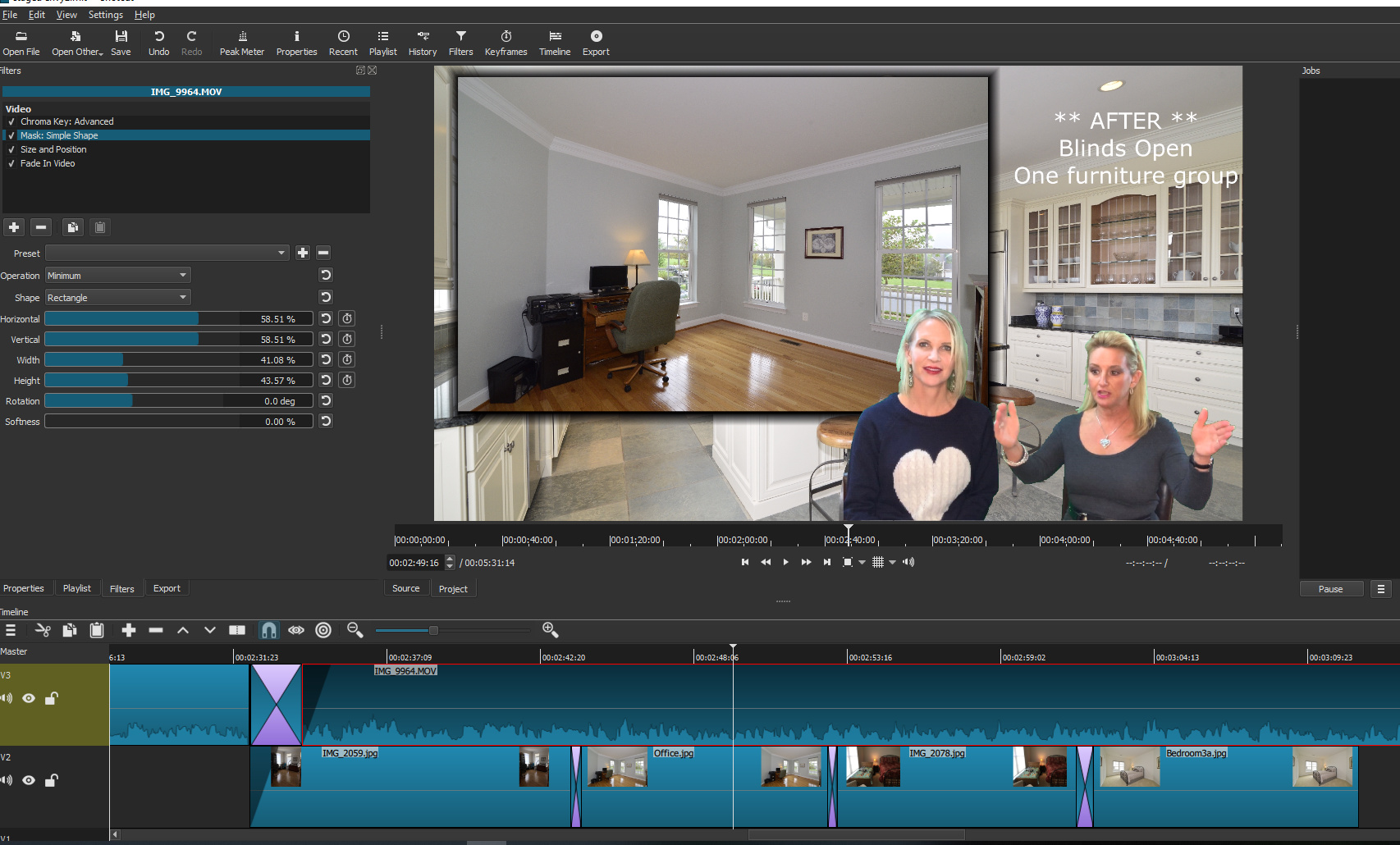Toggle the Chroma Key: Advanced filter checkbox

coord(11,121)
